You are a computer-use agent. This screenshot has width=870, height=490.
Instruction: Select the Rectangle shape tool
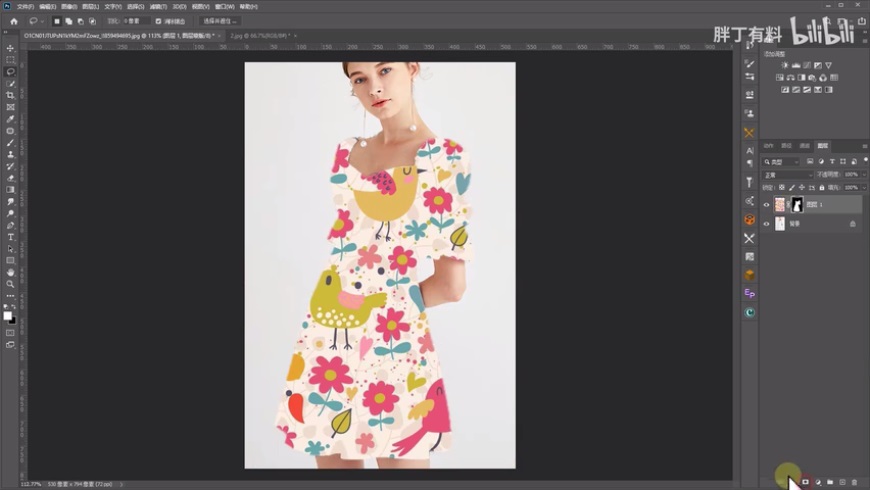click(10, 260)
